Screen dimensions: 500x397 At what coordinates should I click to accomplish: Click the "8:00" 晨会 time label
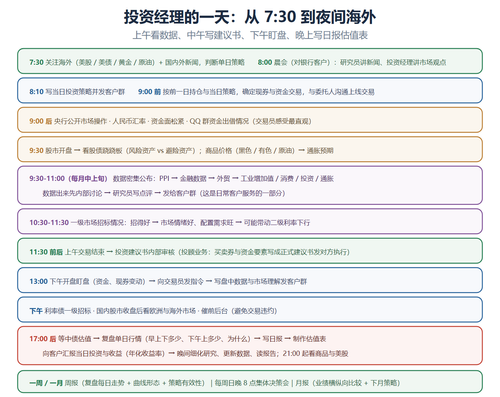(x=265, y=62)
